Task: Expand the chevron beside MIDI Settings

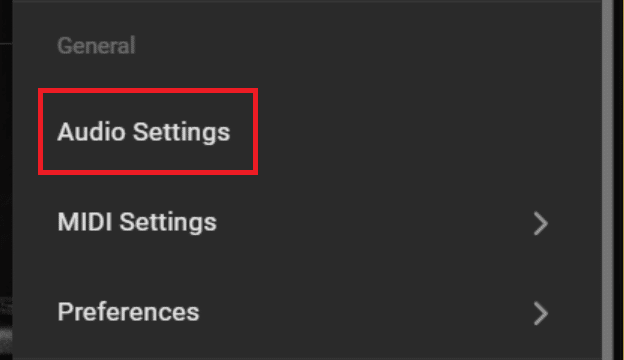Action: (x=541, y=224)
